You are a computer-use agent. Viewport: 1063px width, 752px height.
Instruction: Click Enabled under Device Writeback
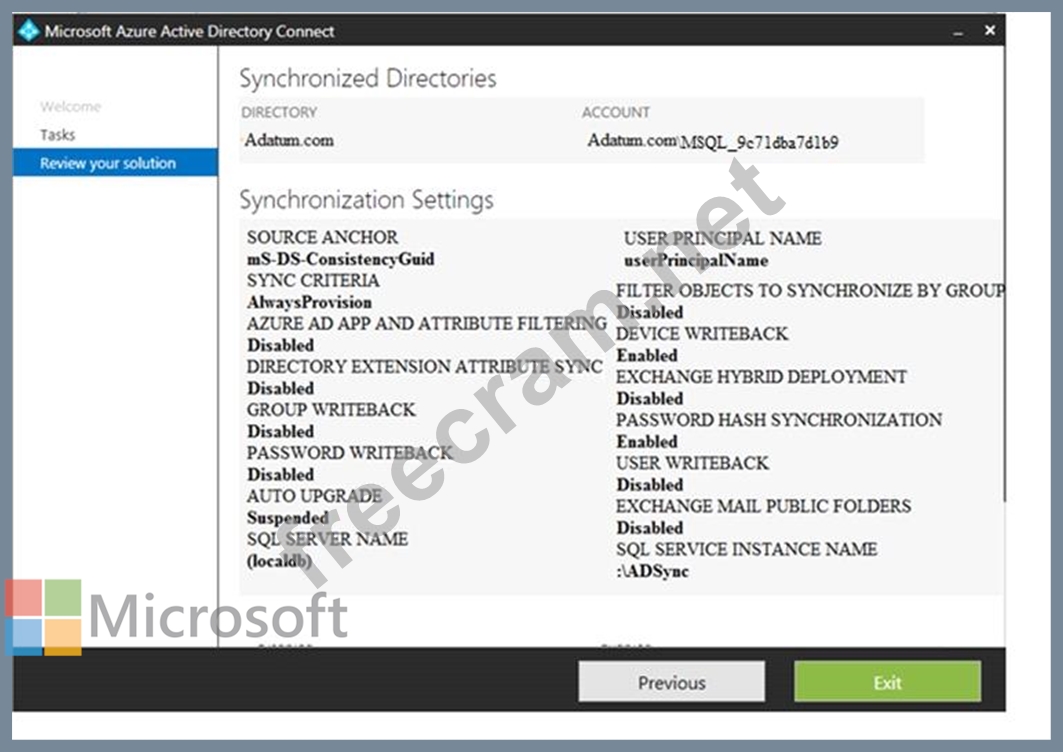[x=647, y=356]
